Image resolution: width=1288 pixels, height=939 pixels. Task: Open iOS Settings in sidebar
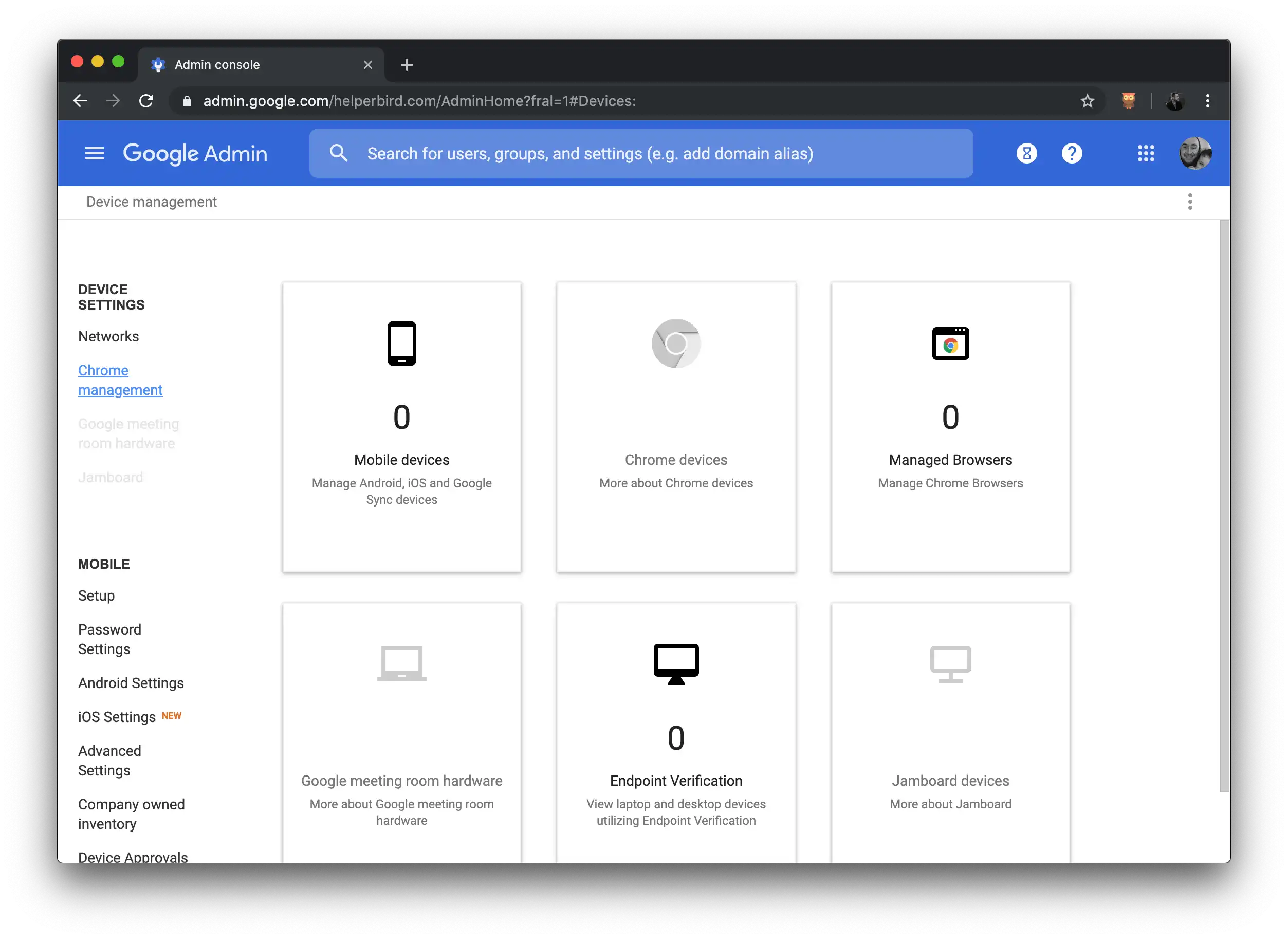tap(117, 717)
